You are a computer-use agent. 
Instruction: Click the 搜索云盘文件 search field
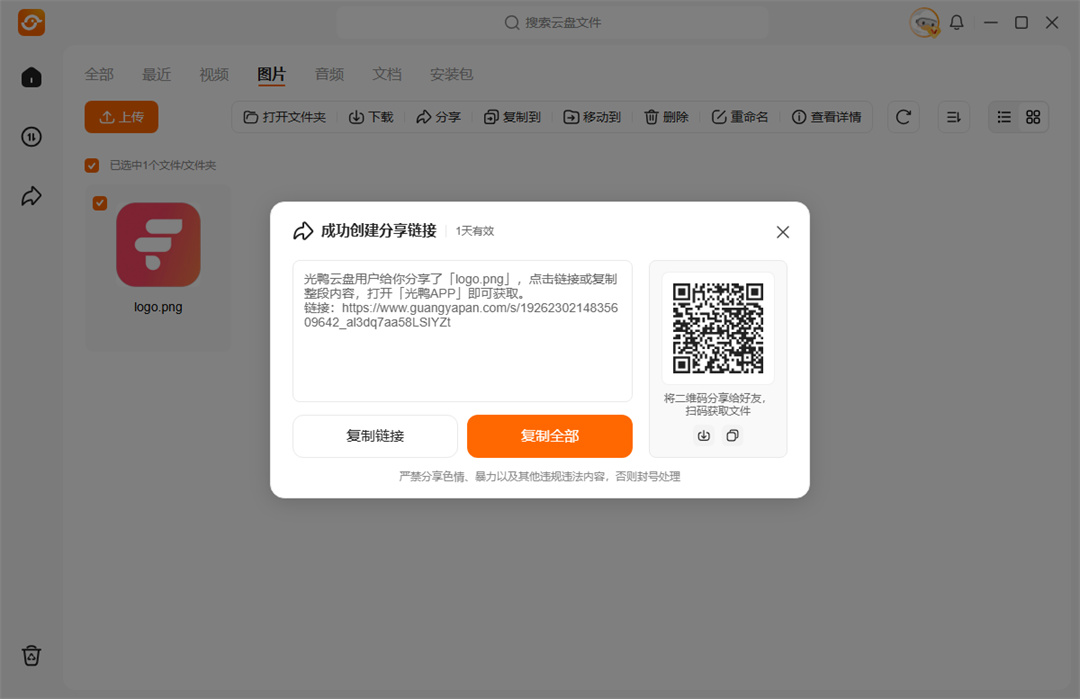click(x=553, y=23)
